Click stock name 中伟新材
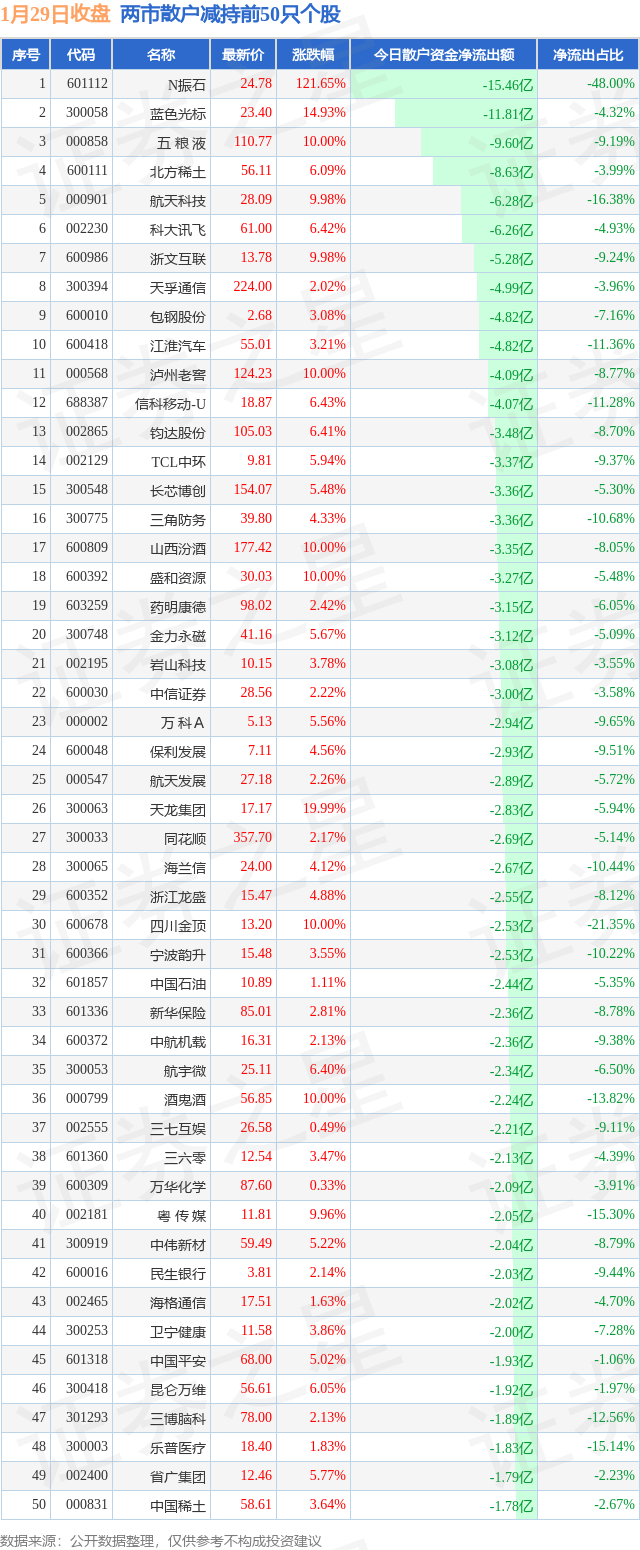This screenshot has width=640, height=1550. (x=178, y=1244)
